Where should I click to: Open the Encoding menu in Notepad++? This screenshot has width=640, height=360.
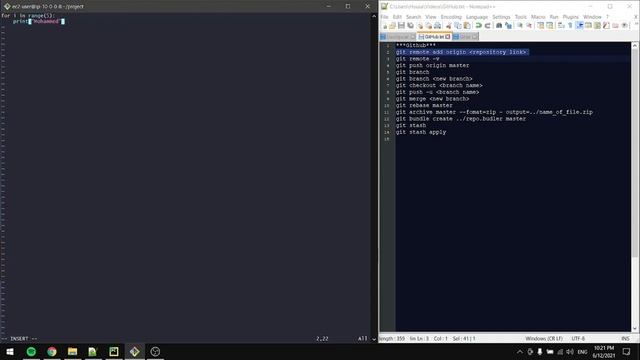tap(451, 17)
